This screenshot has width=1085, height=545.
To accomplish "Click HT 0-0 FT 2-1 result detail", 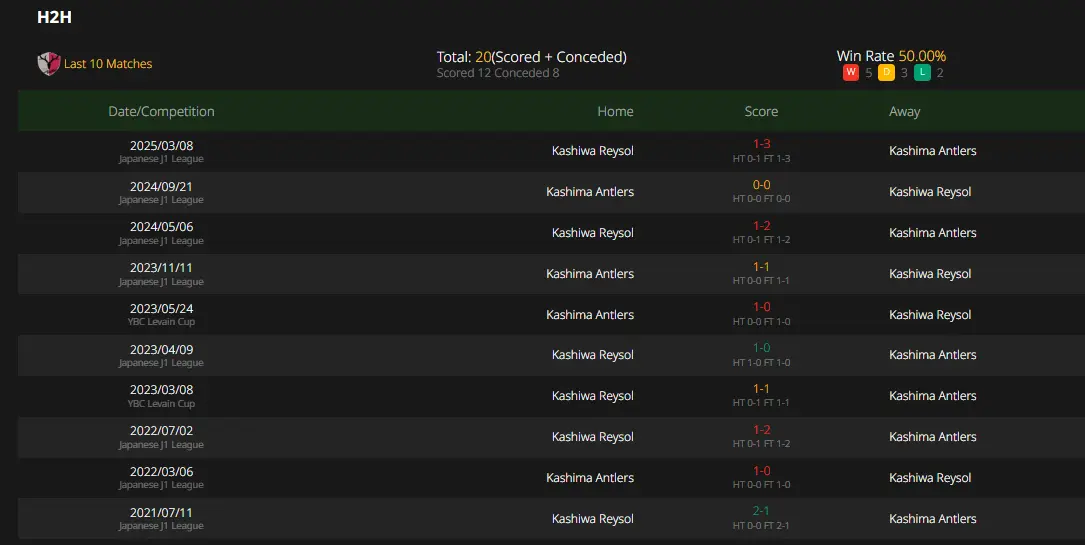I will (x=761, y=526).
